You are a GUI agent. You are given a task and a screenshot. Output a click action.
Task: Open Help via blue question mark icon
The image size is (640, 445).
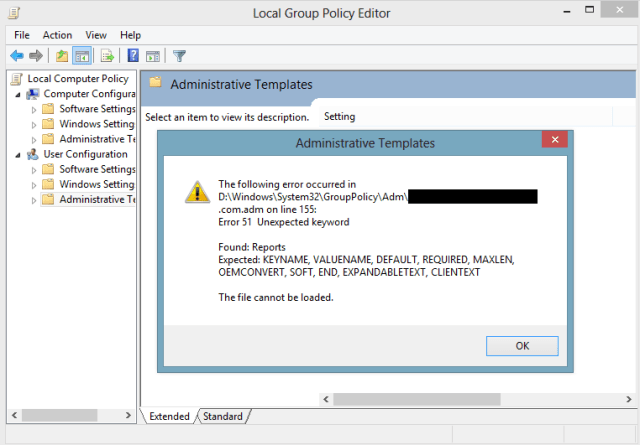pos(133,56)
